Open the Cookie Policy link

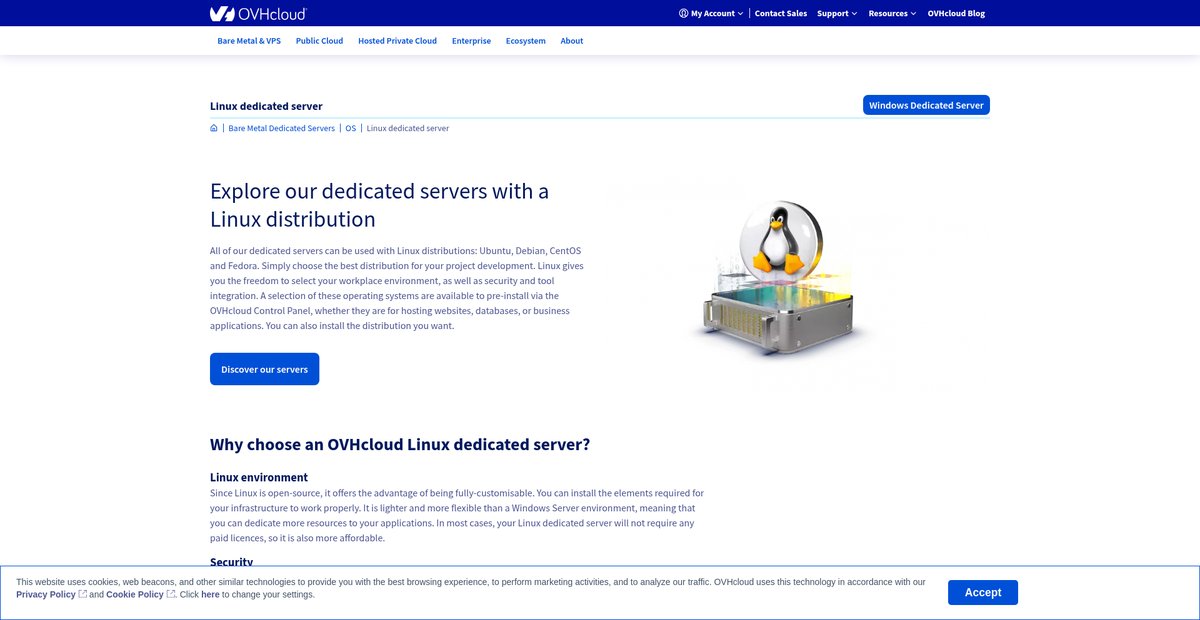[x=135, y=594]
